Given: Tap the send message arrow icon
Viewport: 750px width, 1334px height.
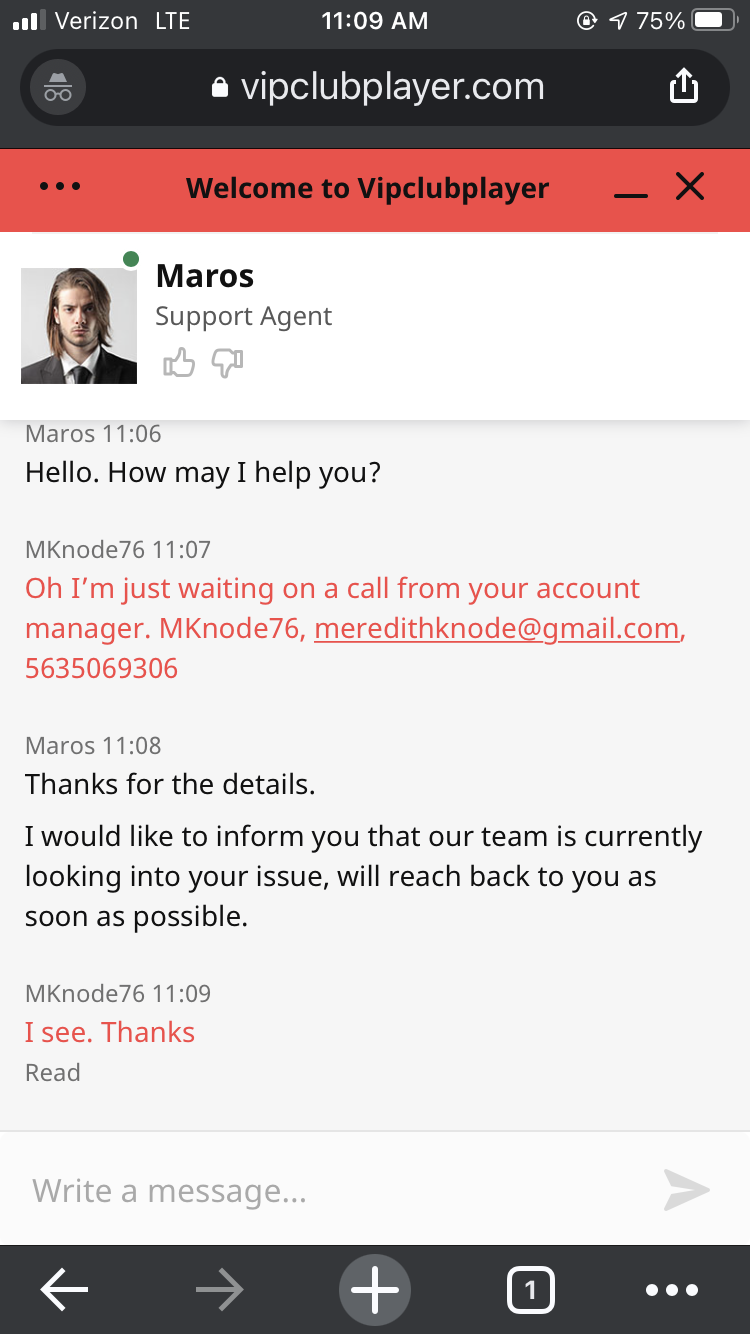Looking at the screenshot, I should pos(686,1189).
